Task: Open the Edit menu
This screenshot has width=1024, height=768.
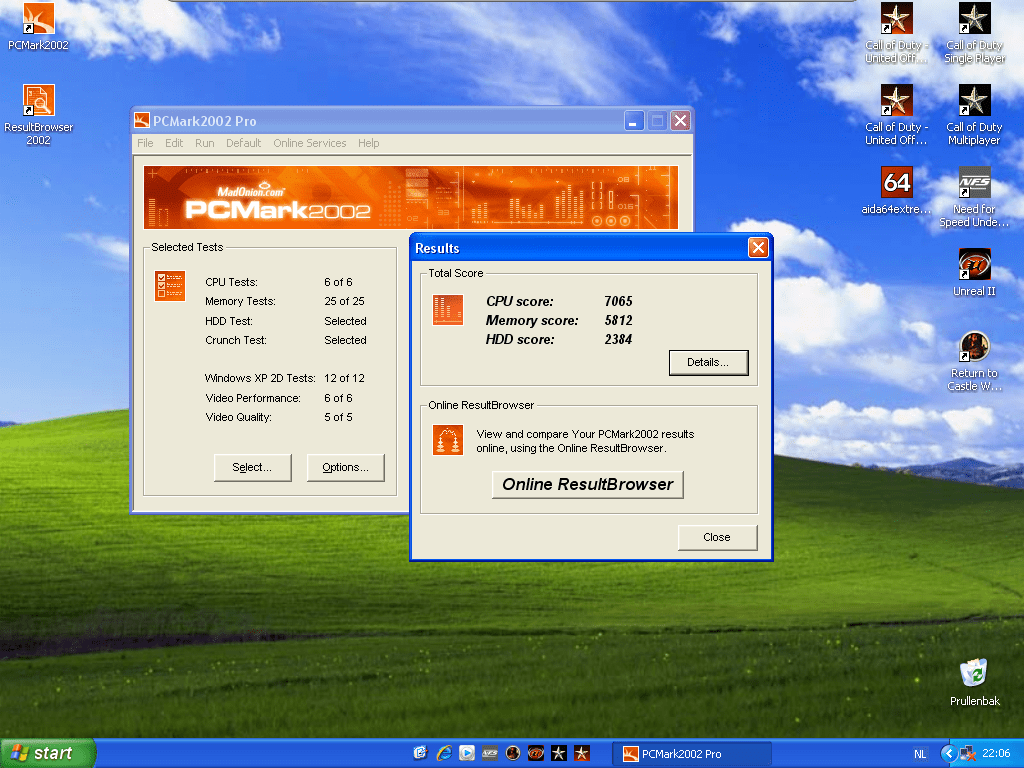Action: point(174,143)
